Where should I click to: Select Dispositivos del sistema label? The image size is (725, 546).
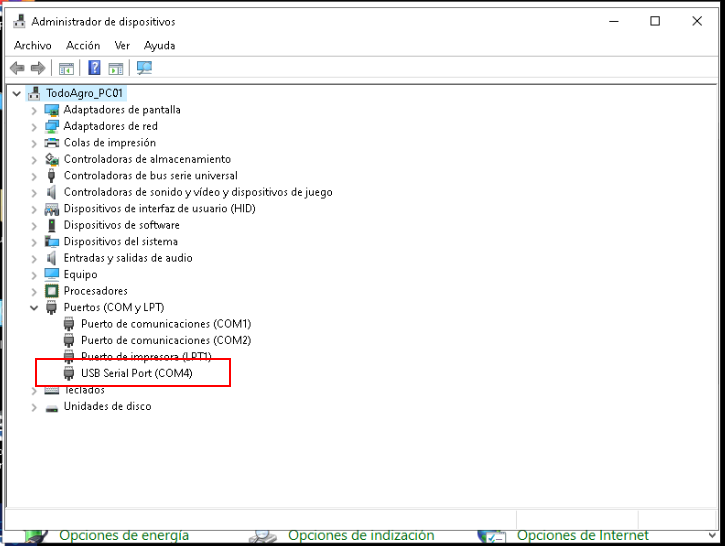click(121, 241)
